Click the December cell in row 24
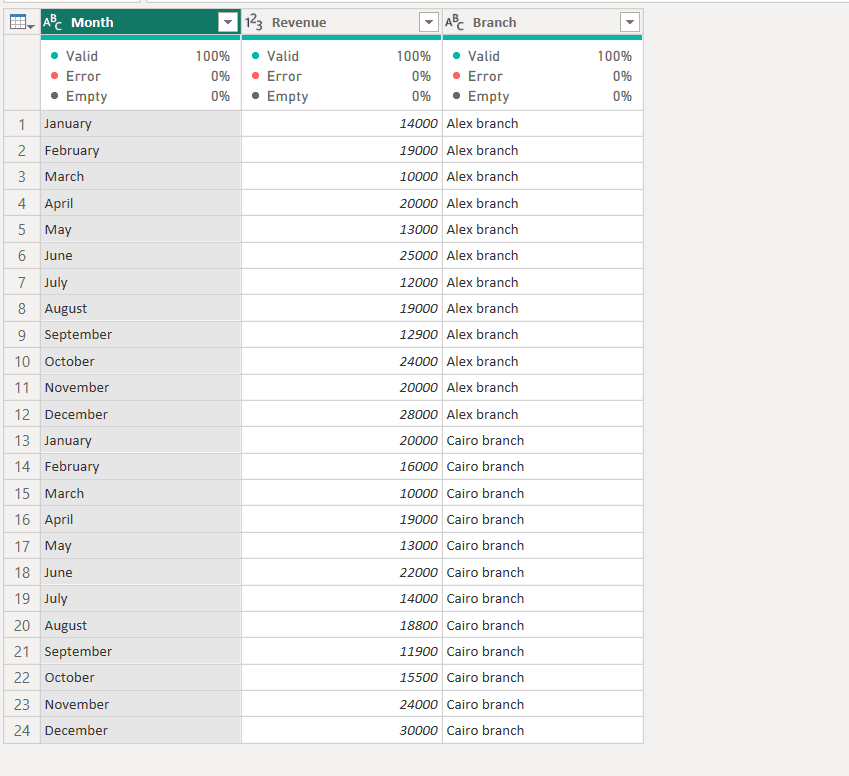The image size is (849, 776). tap(141, 731)
